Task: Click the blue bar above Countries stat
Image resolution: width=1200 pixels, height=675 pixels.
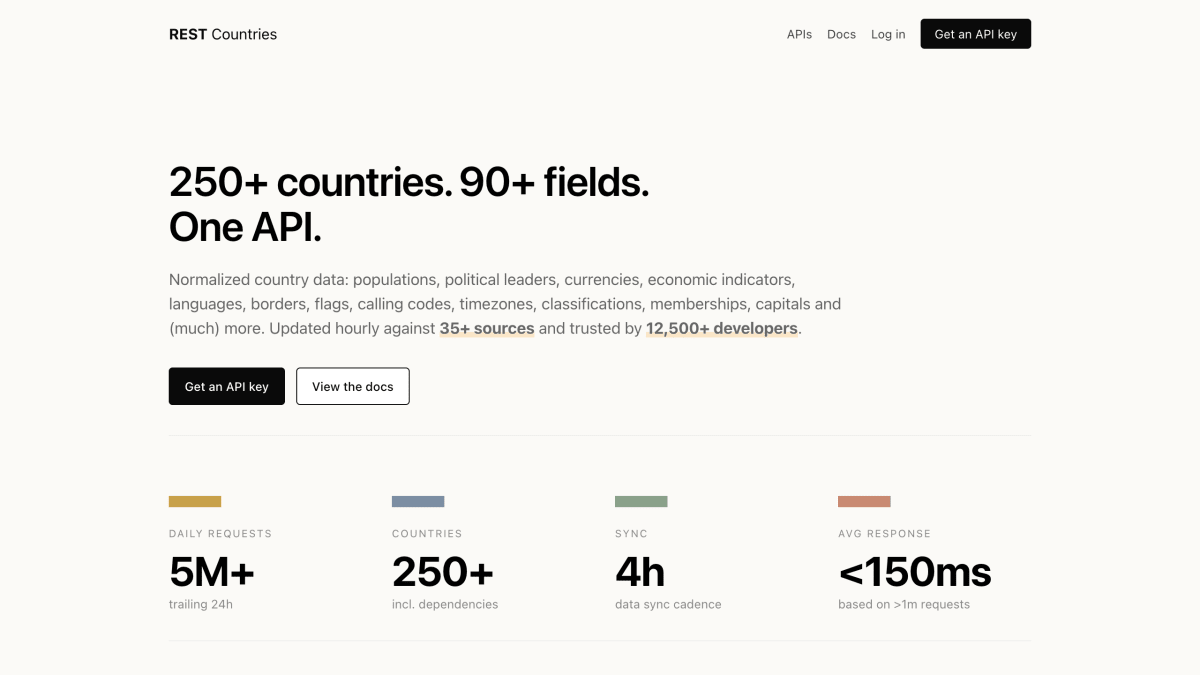Action: tap(418, 501)
